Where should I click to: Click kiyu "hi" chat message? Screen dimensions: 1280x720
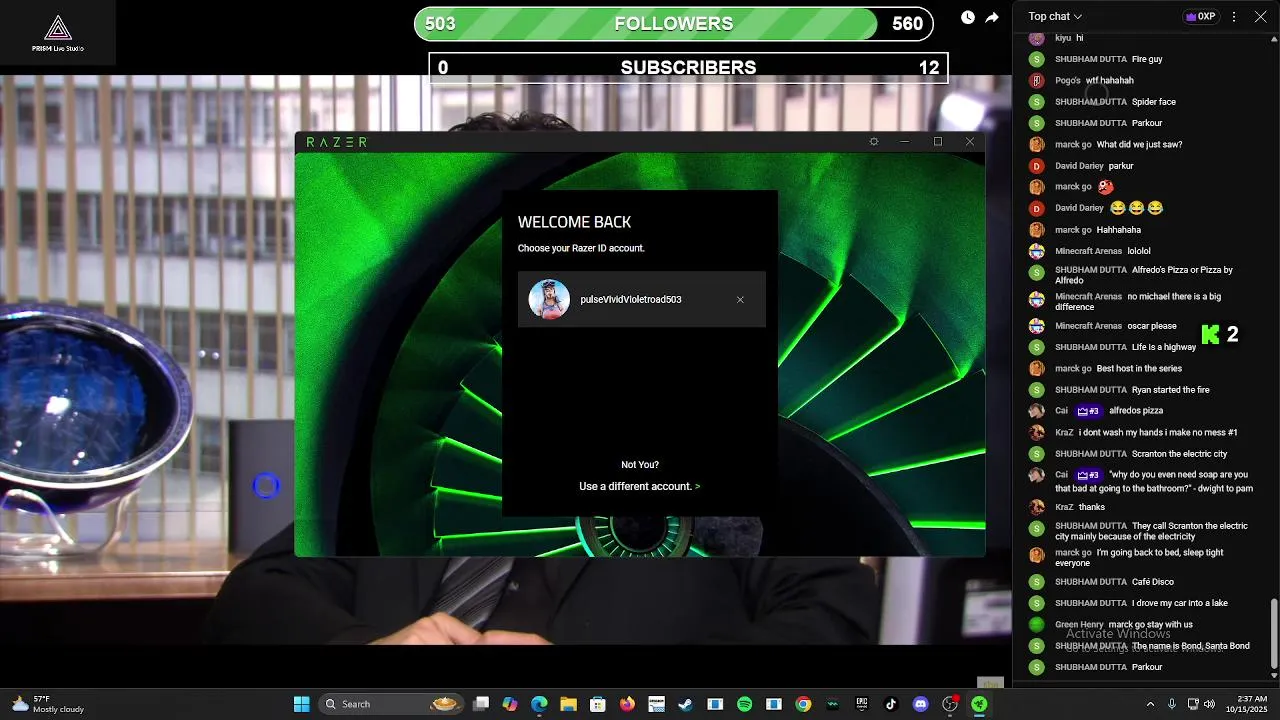point(1080,38)
